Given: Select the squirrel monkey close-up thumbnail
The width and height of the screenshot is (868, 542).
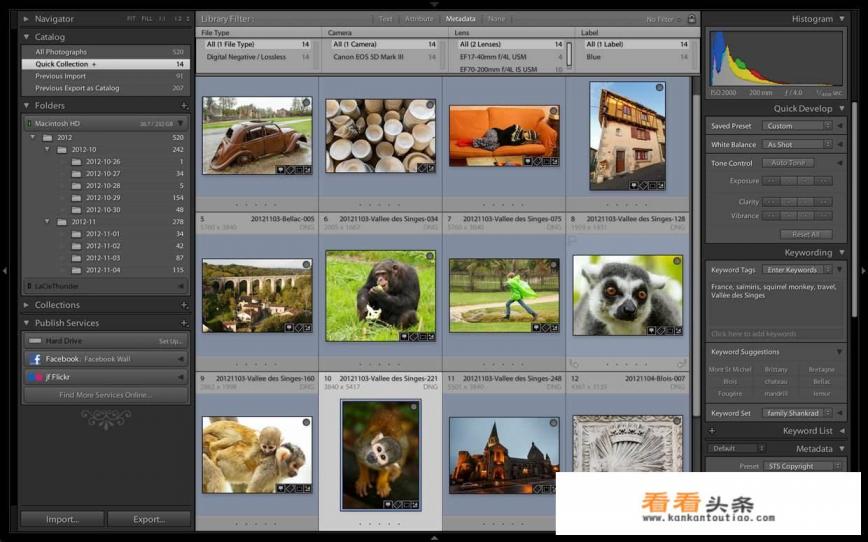Looking at the screenshot, I should pyautogui.click(x=380, y=455).
